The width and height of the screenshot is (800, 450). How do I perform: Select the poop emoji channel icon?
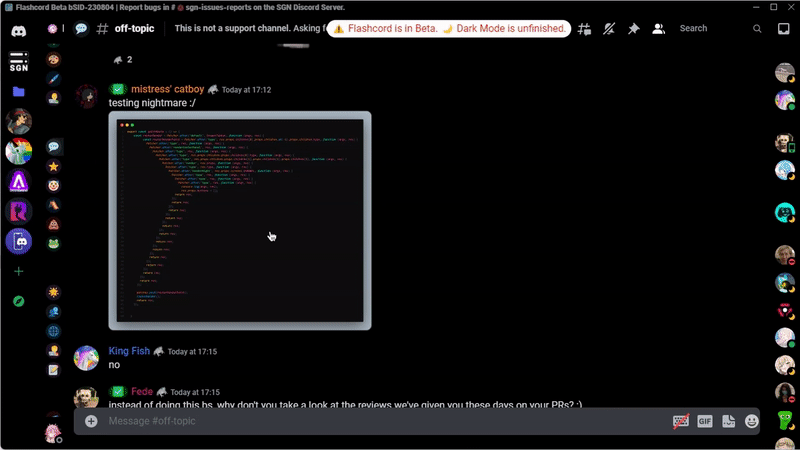pyautogui.click(x=54, y=224)
